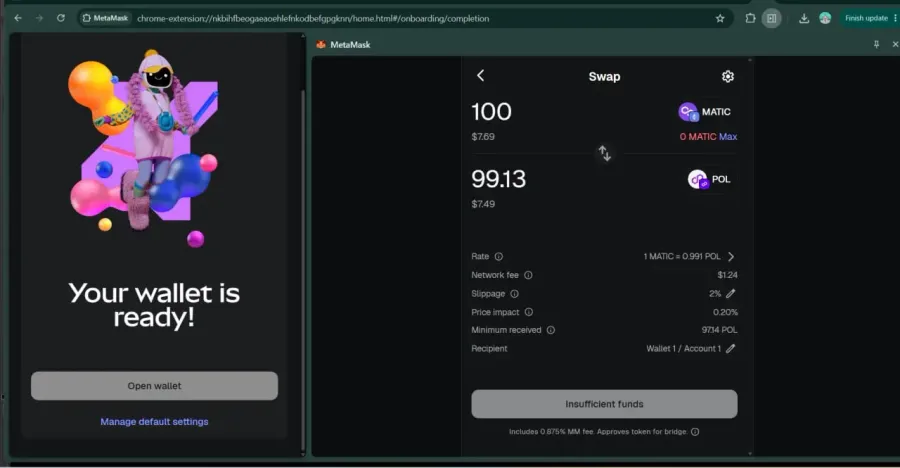
Task: Click the 0.20% price impact value
Action: (726, 312)
